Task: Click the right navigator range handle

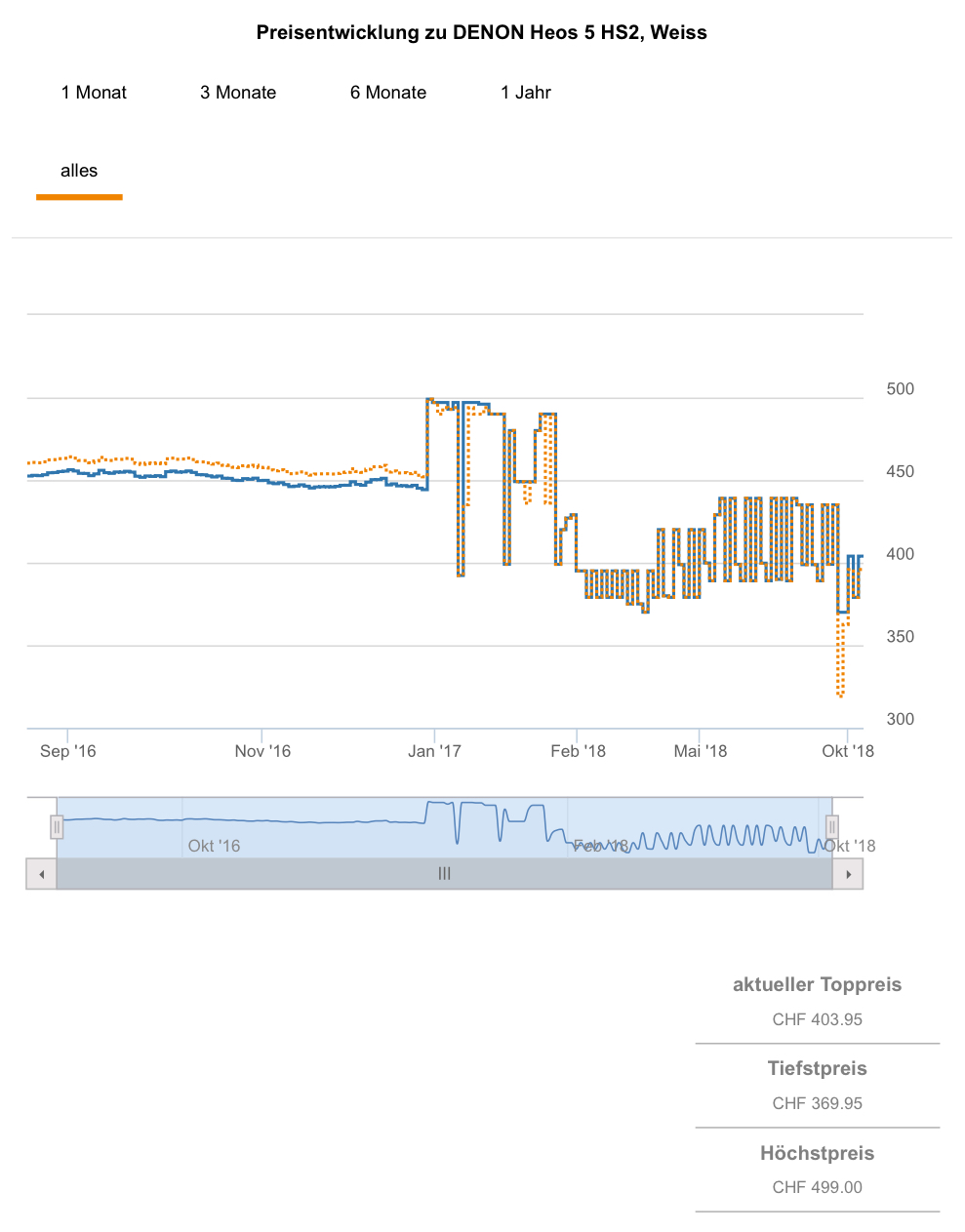Action: tap(831, 827)
